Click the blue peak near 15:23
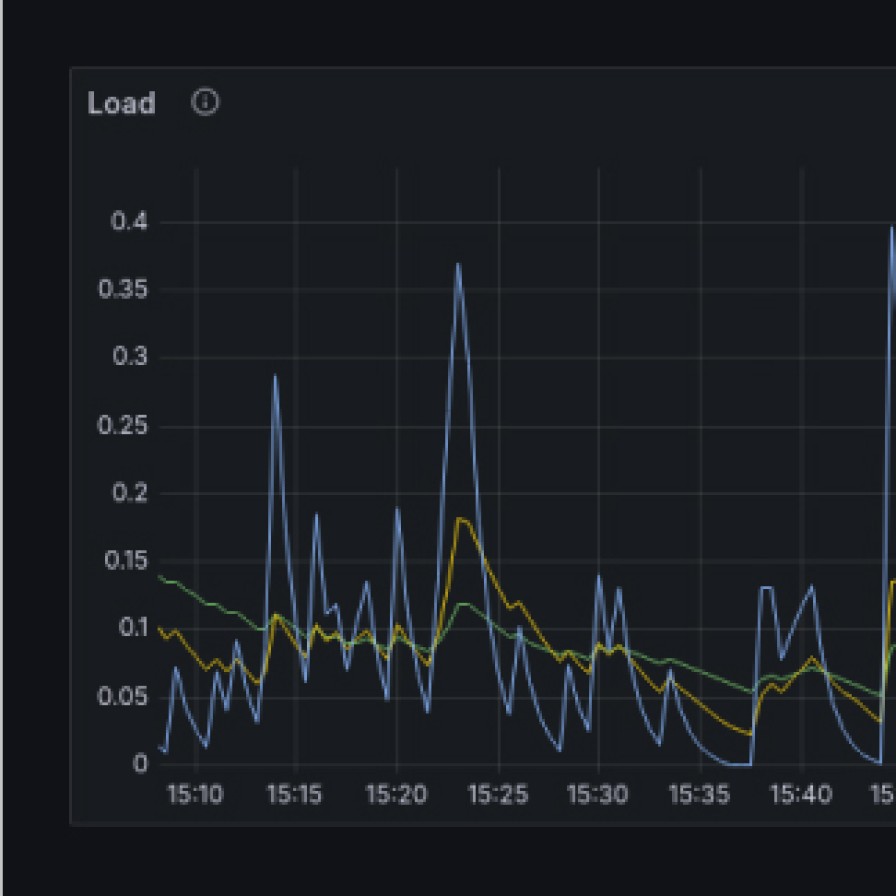The width and height of the screenshot is (896, 896). click(458, 265)
